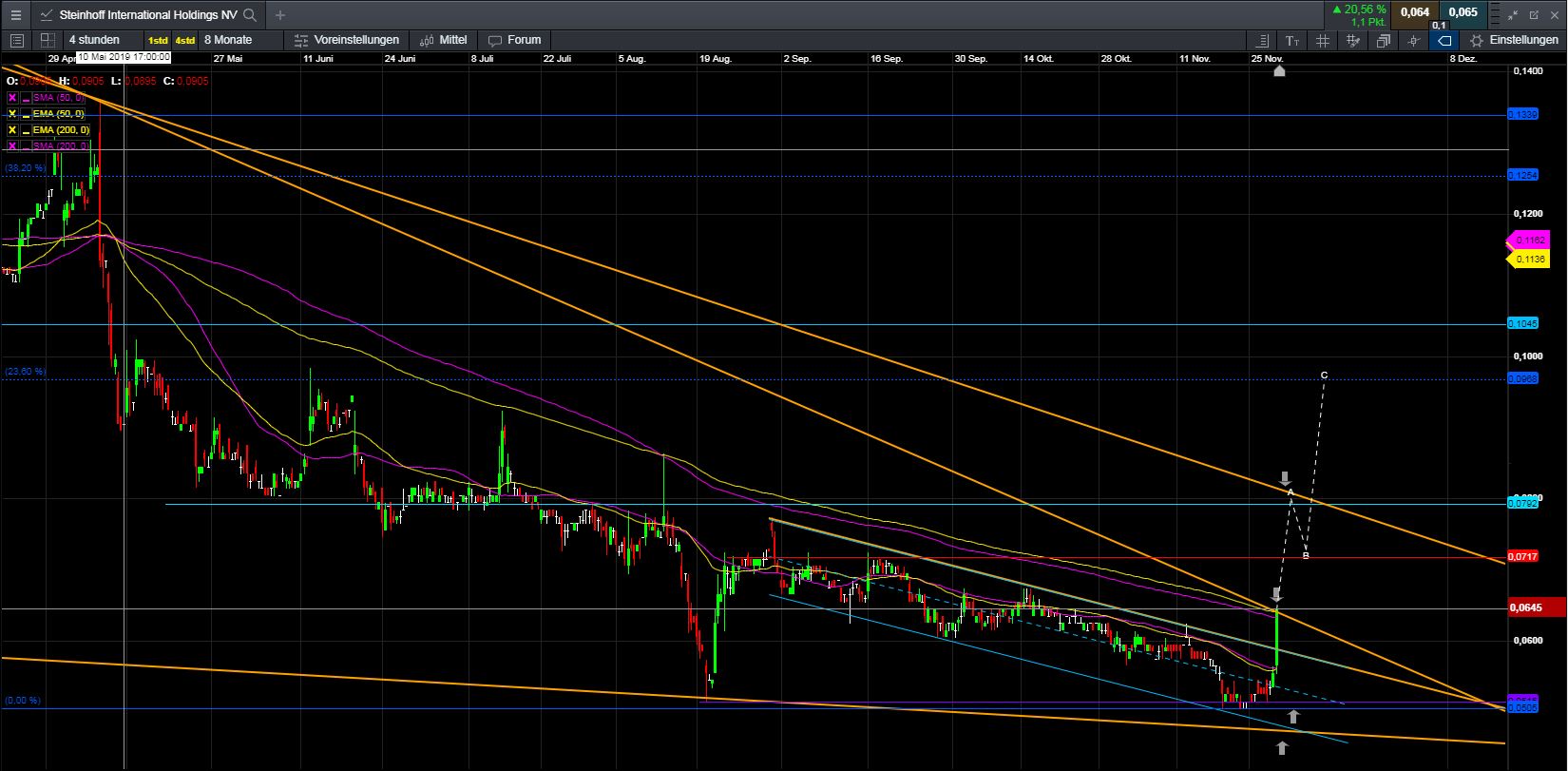Toggle the chart grid icon
This screenshot has height=771, width=1568.
pos(1323,41)
